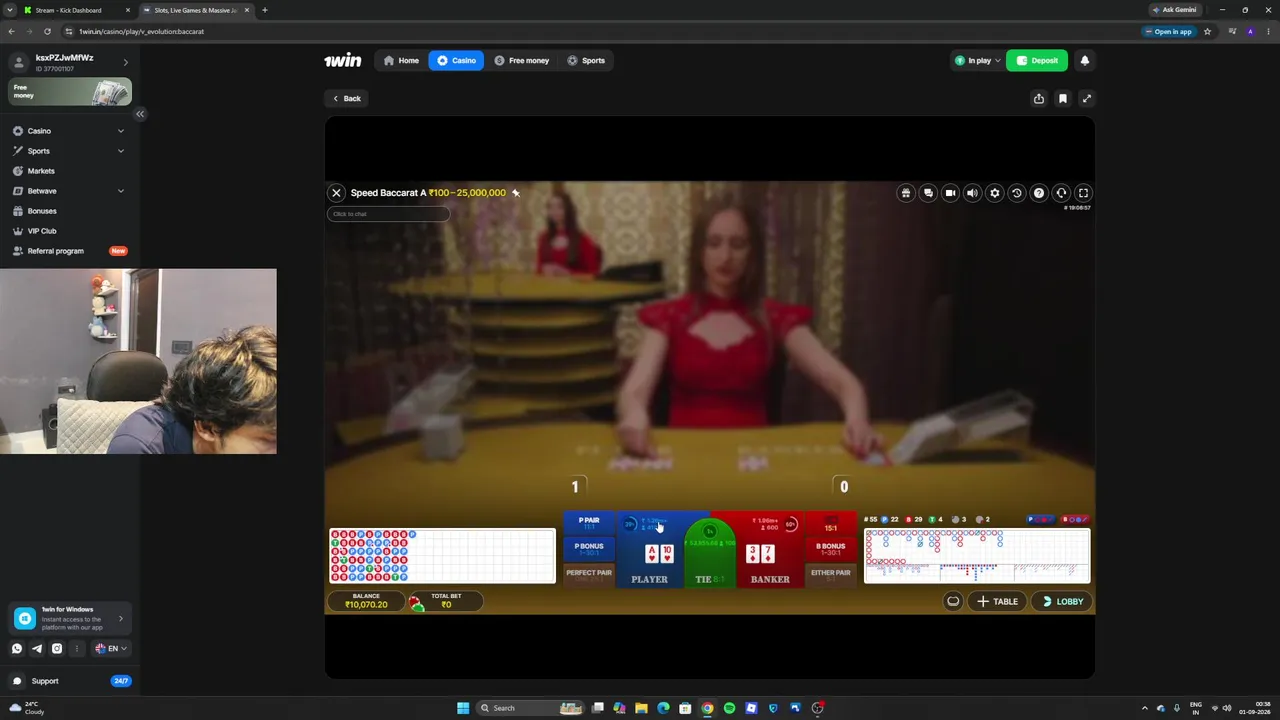
Task: Open the Telegram social link
Action: pyautogui.click(x=37, y=649)
